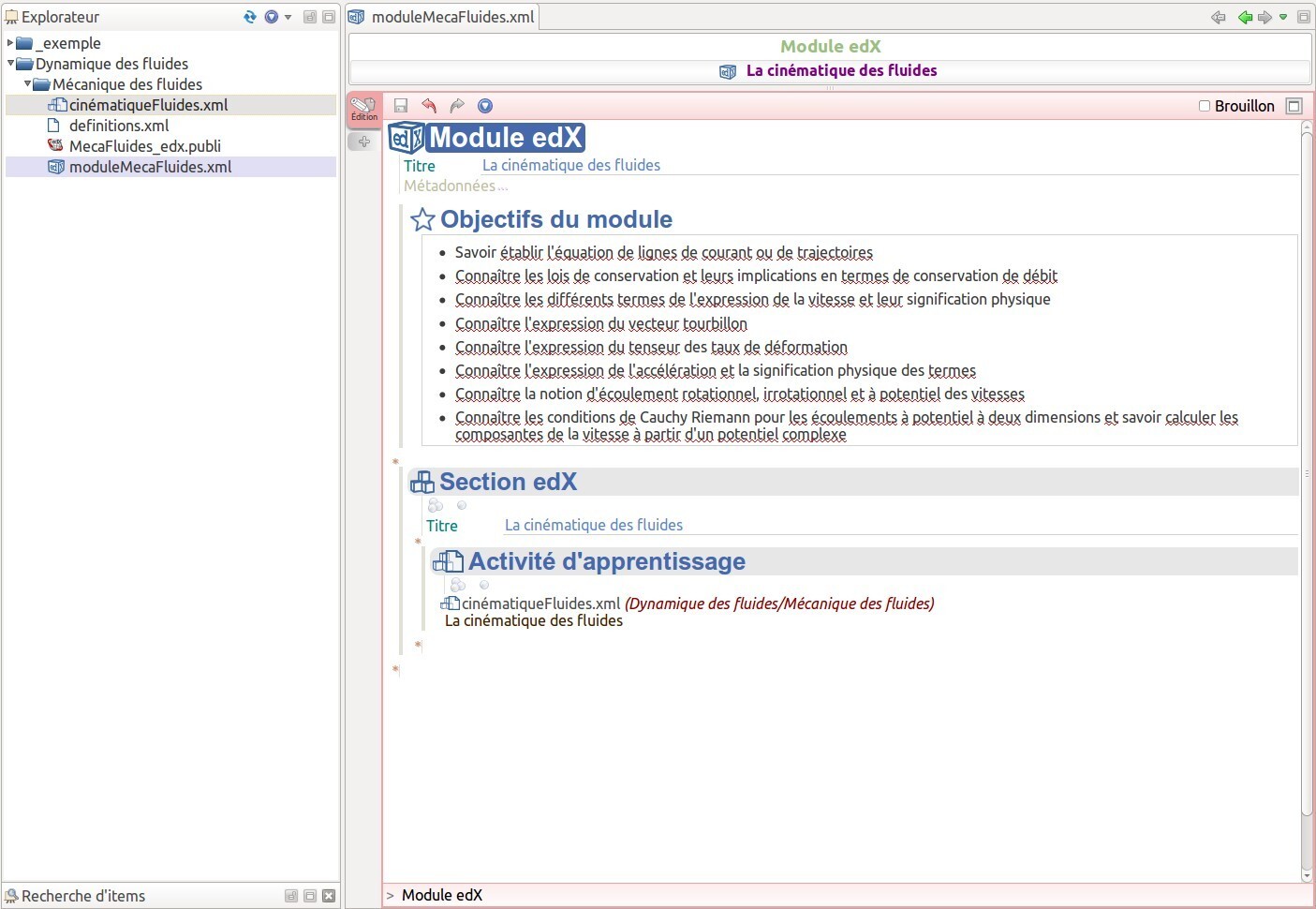1316x909 pixels.
Task: Open the navigation history dropdown arrow
Action: (x=1283, y=17)
